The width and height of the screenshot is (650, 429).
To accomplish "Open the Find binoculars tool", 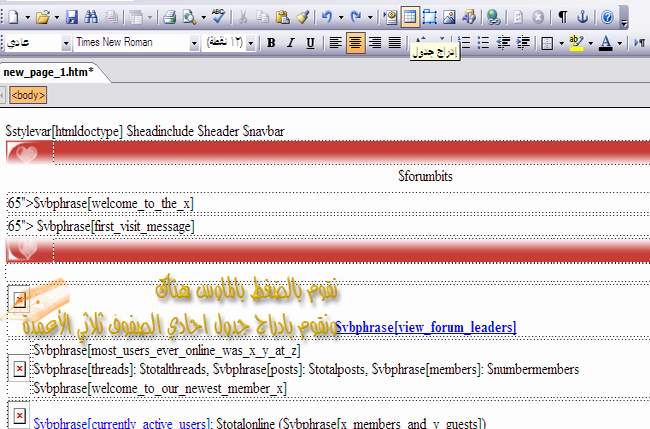I will point(91,17).
